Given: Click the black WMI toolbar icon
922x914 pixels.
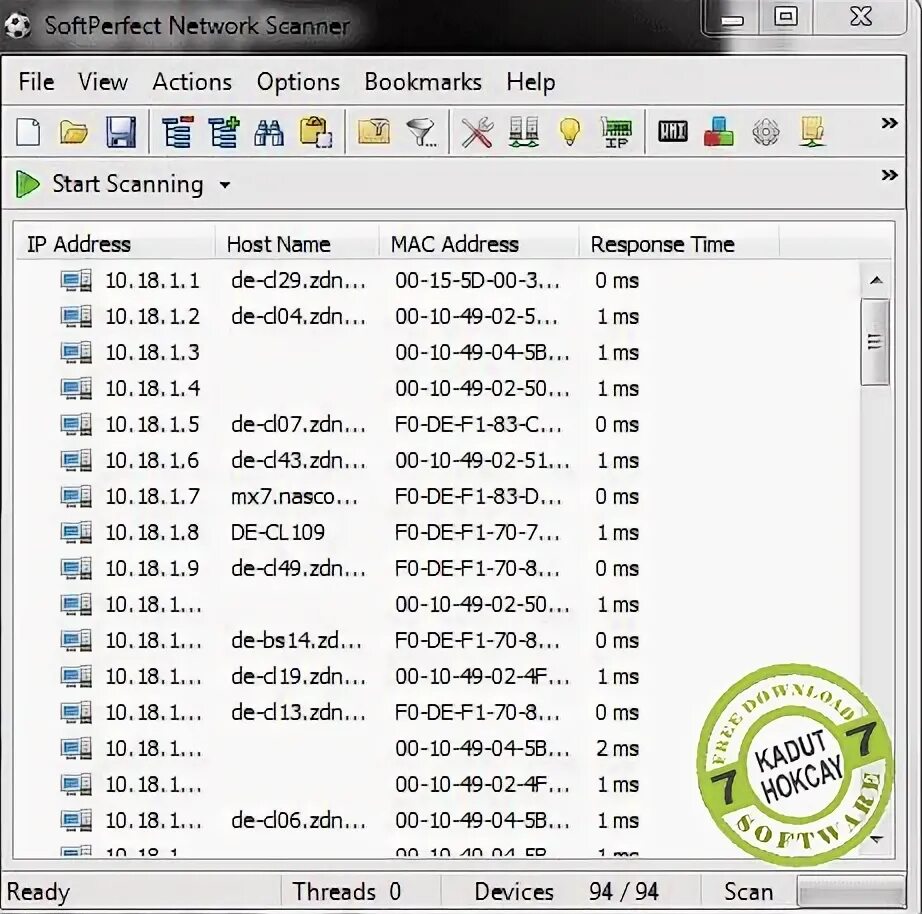Looking at the screenshot, I should [x=673, y=131].
